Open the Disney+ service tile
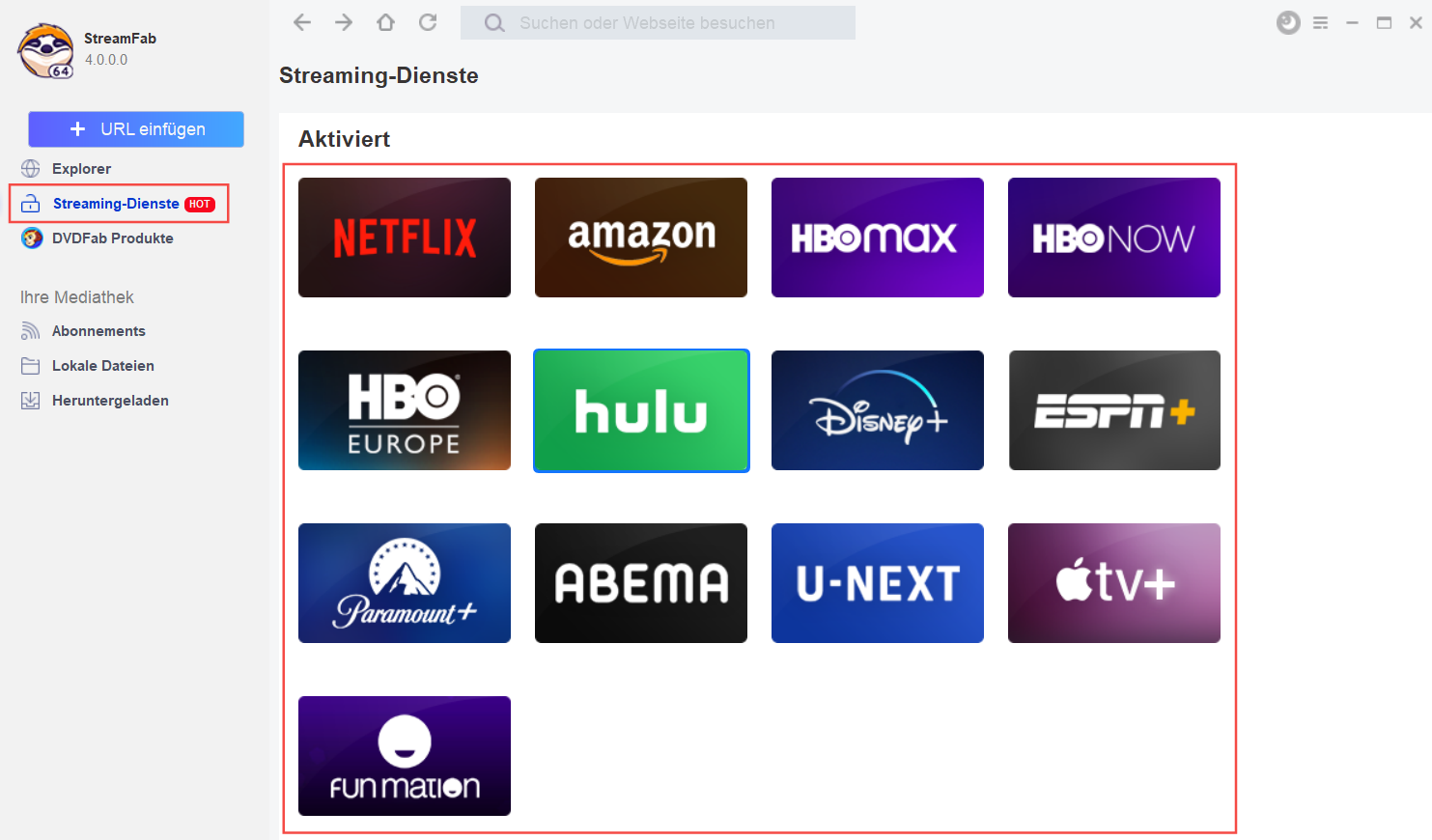1432x840 pixels. [x=878, y=410]
